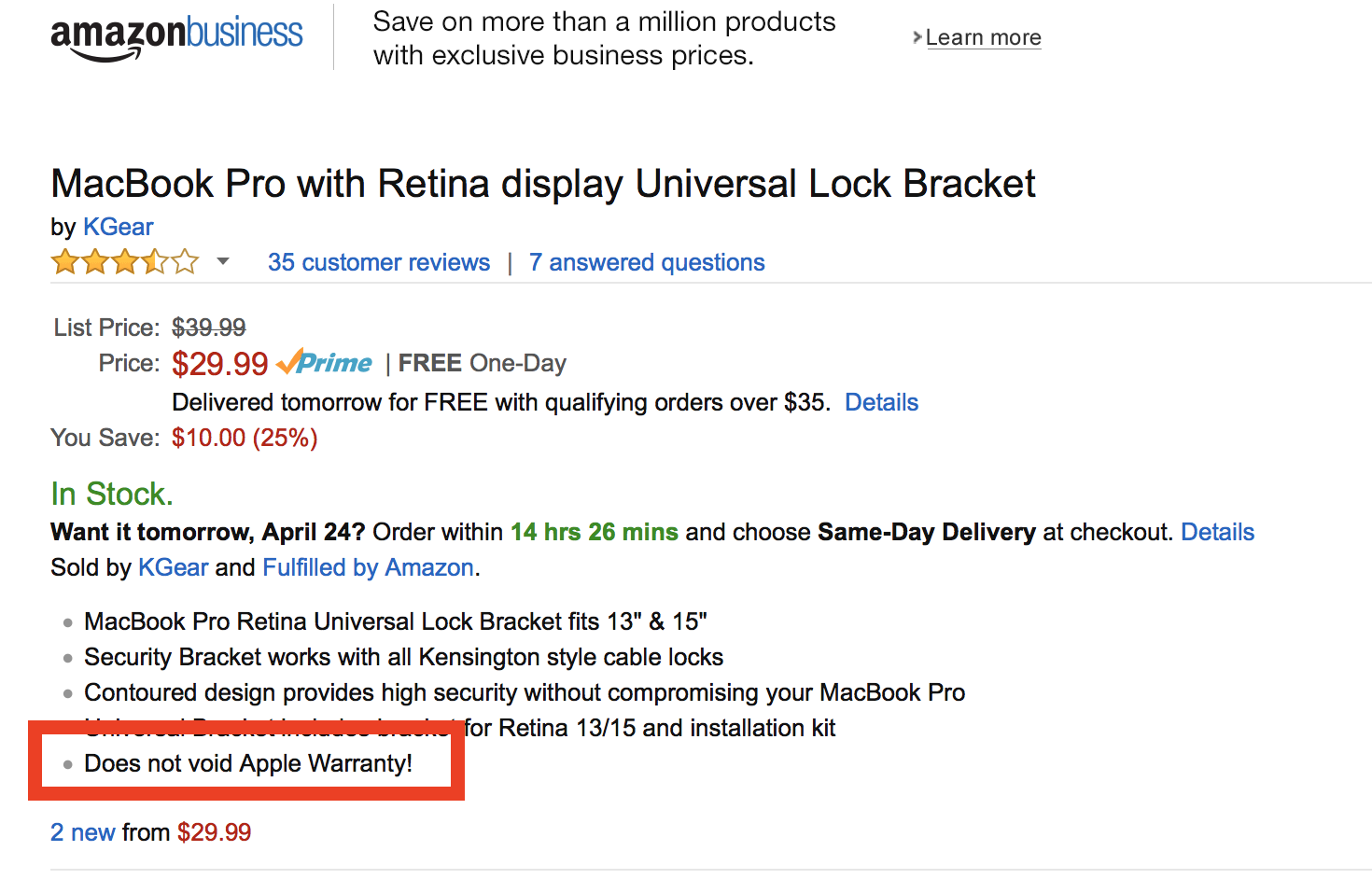Screen dimensions: 1372x879
Task: View the 35 customer reviews
Action: [x=379, y=262]
